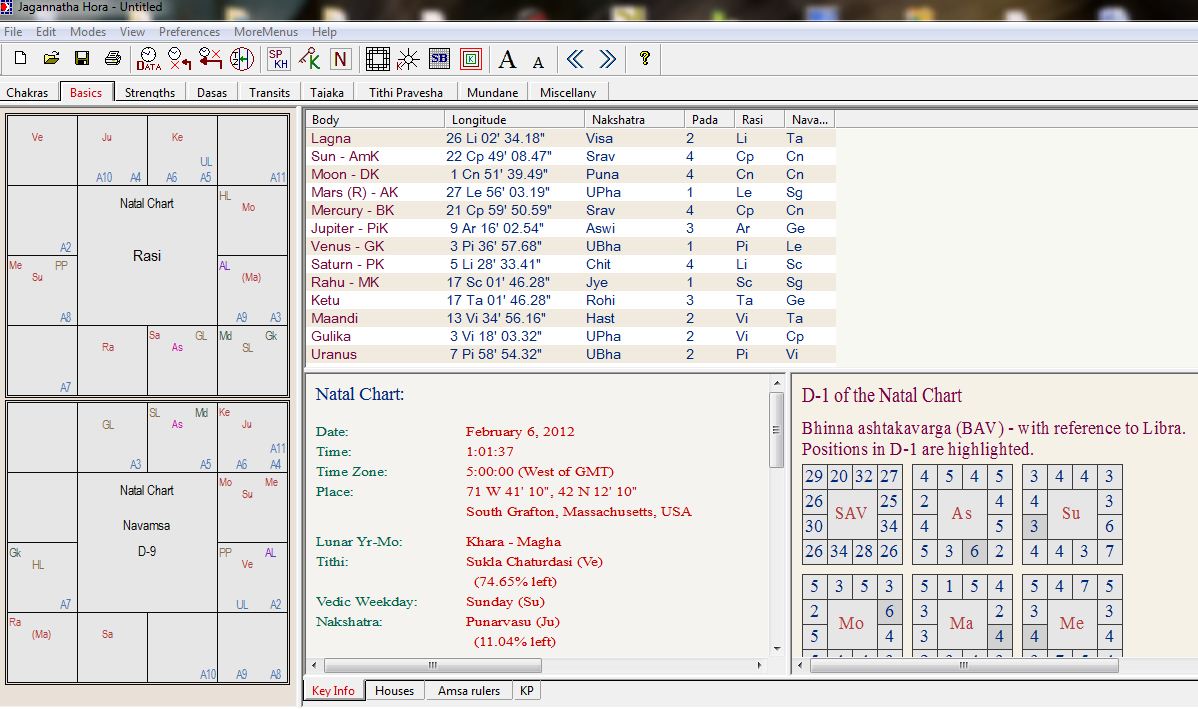Click the SP KH toolbar icon
Screen dimensions: 1198x709
(x=278, y=59)
